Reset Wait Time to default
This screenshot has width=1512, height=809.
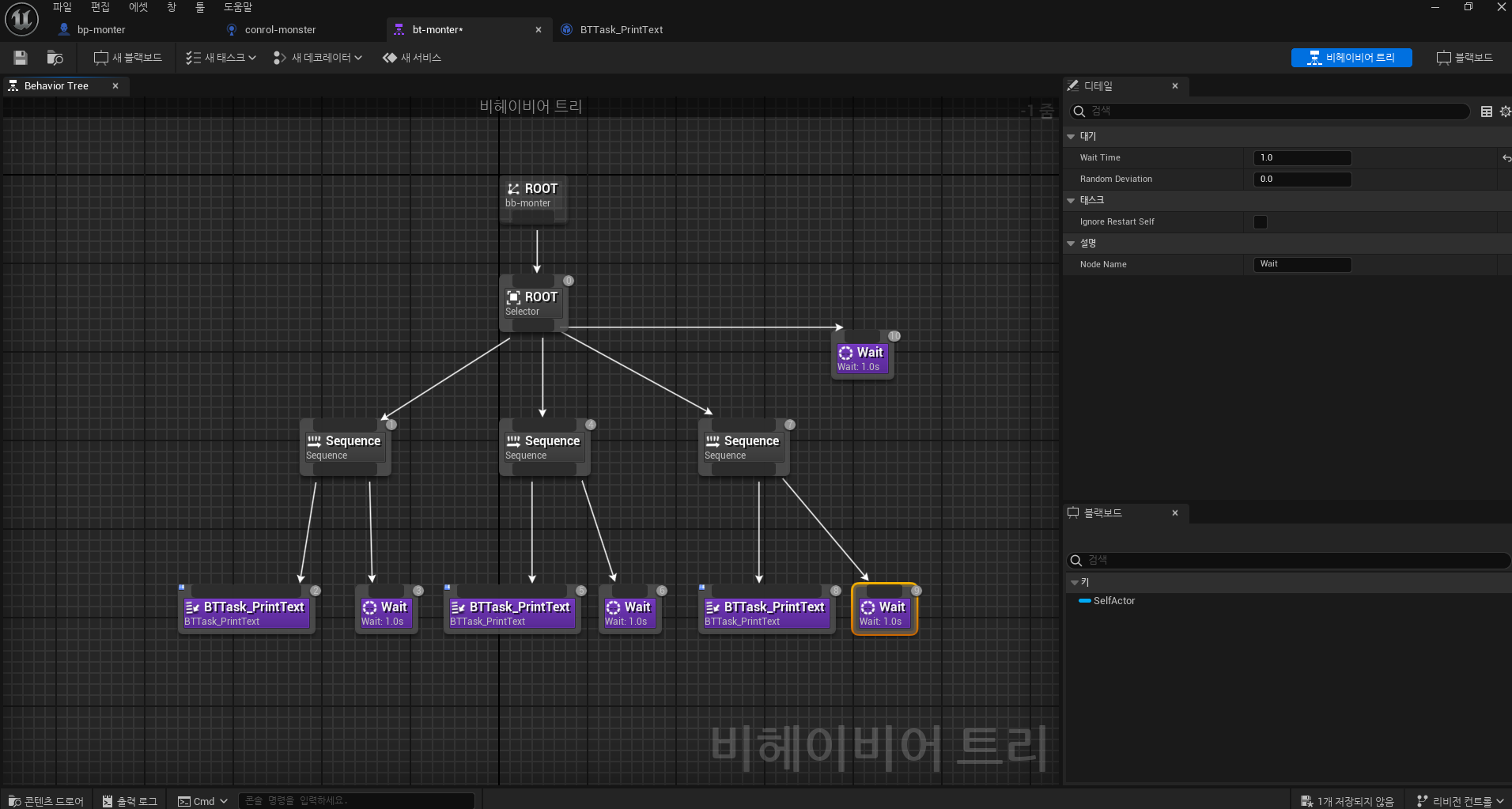pos(1506,158)
